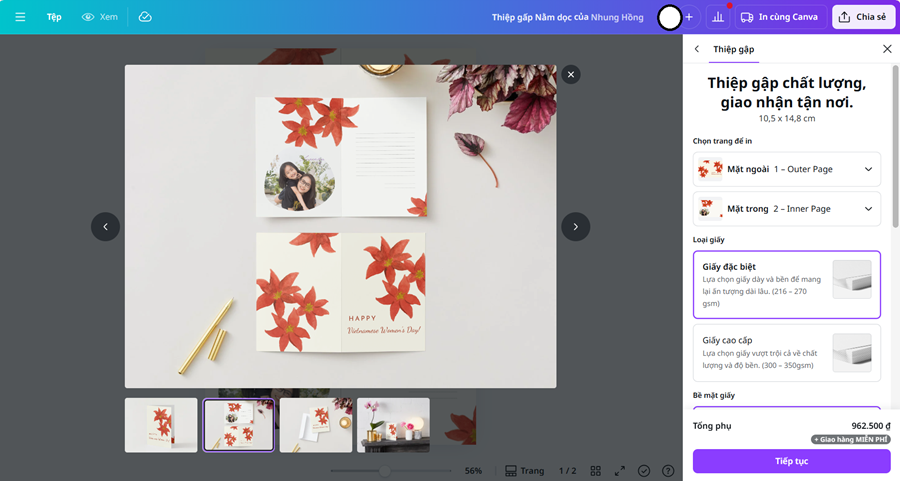The image size is (900, 481).
Task: Toggle the Xem viewing mode
Action: click(100, 17)
